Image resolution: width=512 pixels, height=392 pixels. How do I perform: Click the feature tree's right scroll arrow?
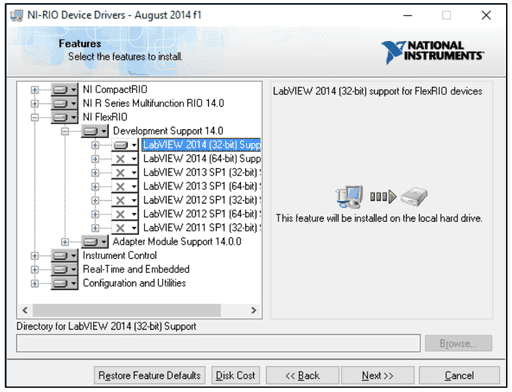coord(254,310)
